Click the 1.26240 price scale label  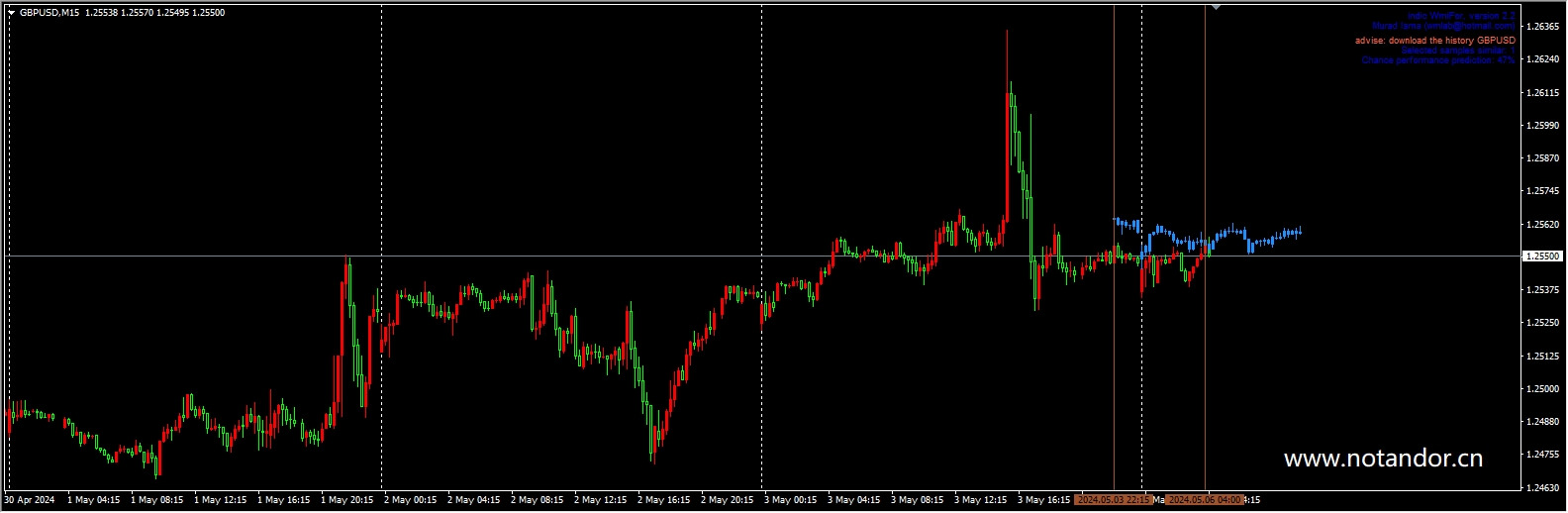click(1544, 59)
